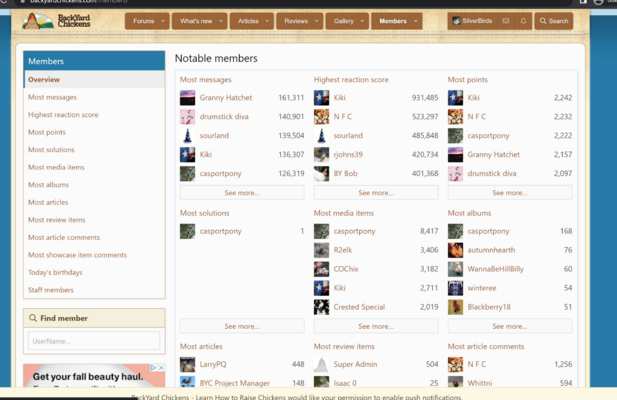This screenshot has height=400, width=617.
Task: Open the What's new nav tab
Action: pyautogui.click(x=196, y=21)
